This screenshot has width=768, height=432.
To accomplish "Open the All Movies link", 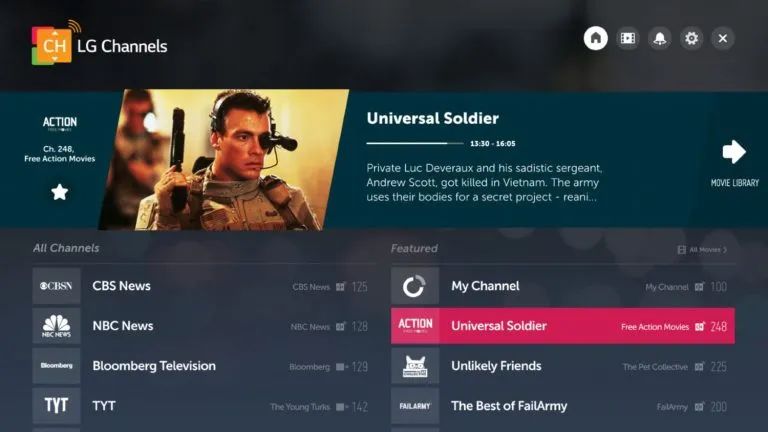I will [x=702, y=250].
